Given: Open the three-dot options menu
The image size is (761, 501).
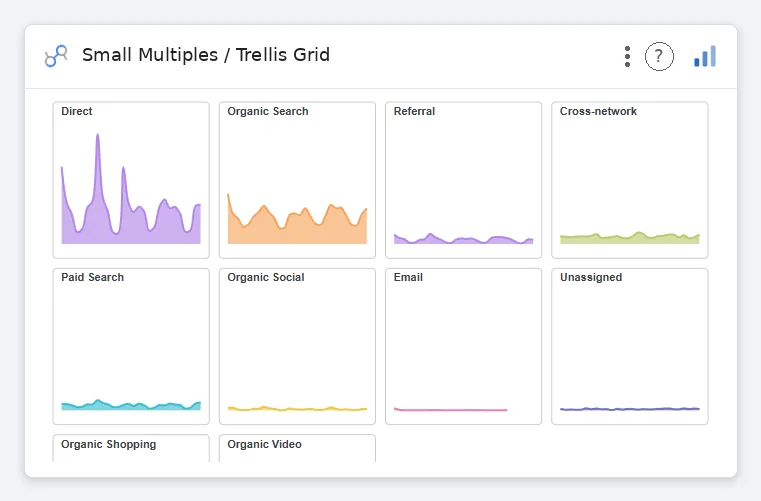Looking at the screenshot, I should pyautogui.click(x=627, y=56).
